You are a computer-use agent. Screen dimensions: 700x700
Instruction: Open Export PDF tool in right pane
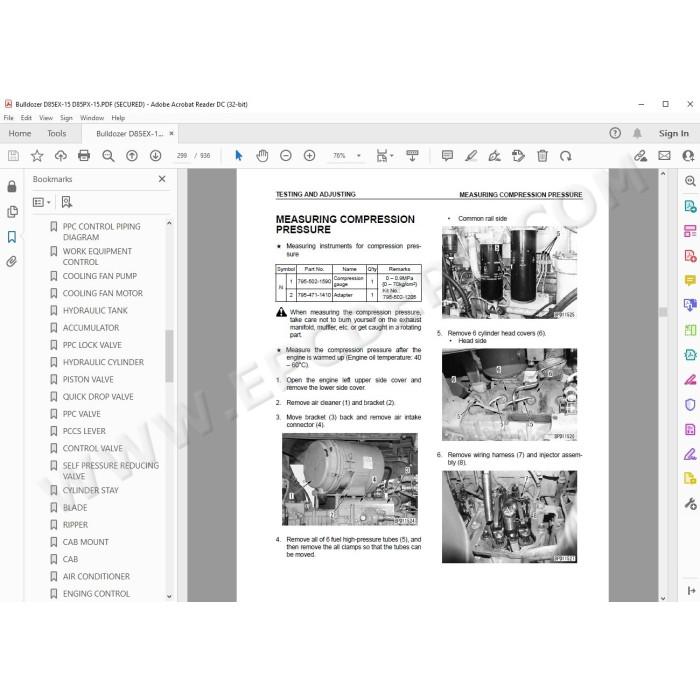[x=690, y=206]
